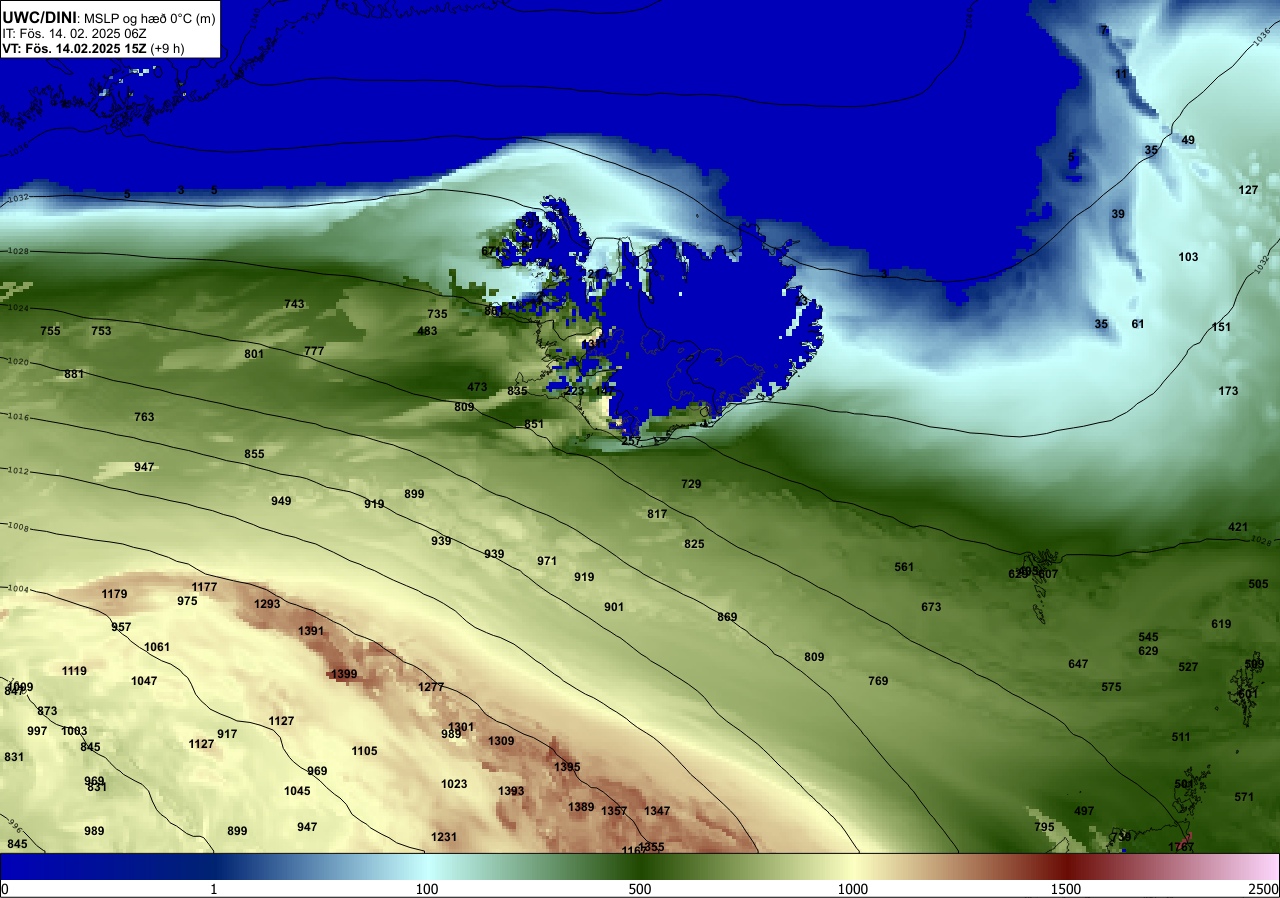
Task: Click the map value '869'
Action: coord(727,617)
